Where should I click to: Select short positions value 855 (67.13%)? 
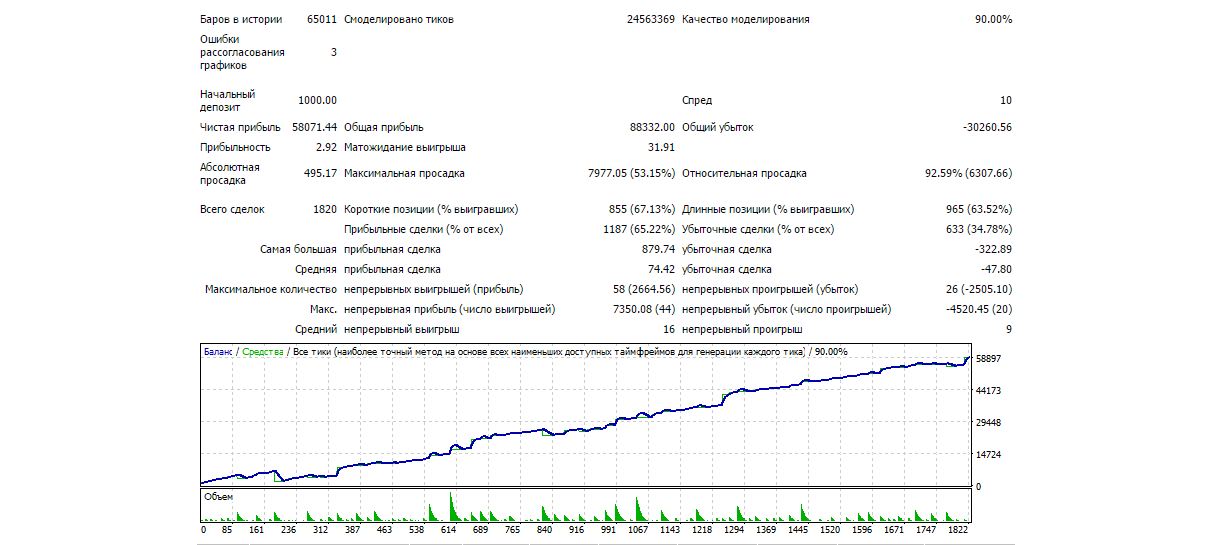pos(642,209)
